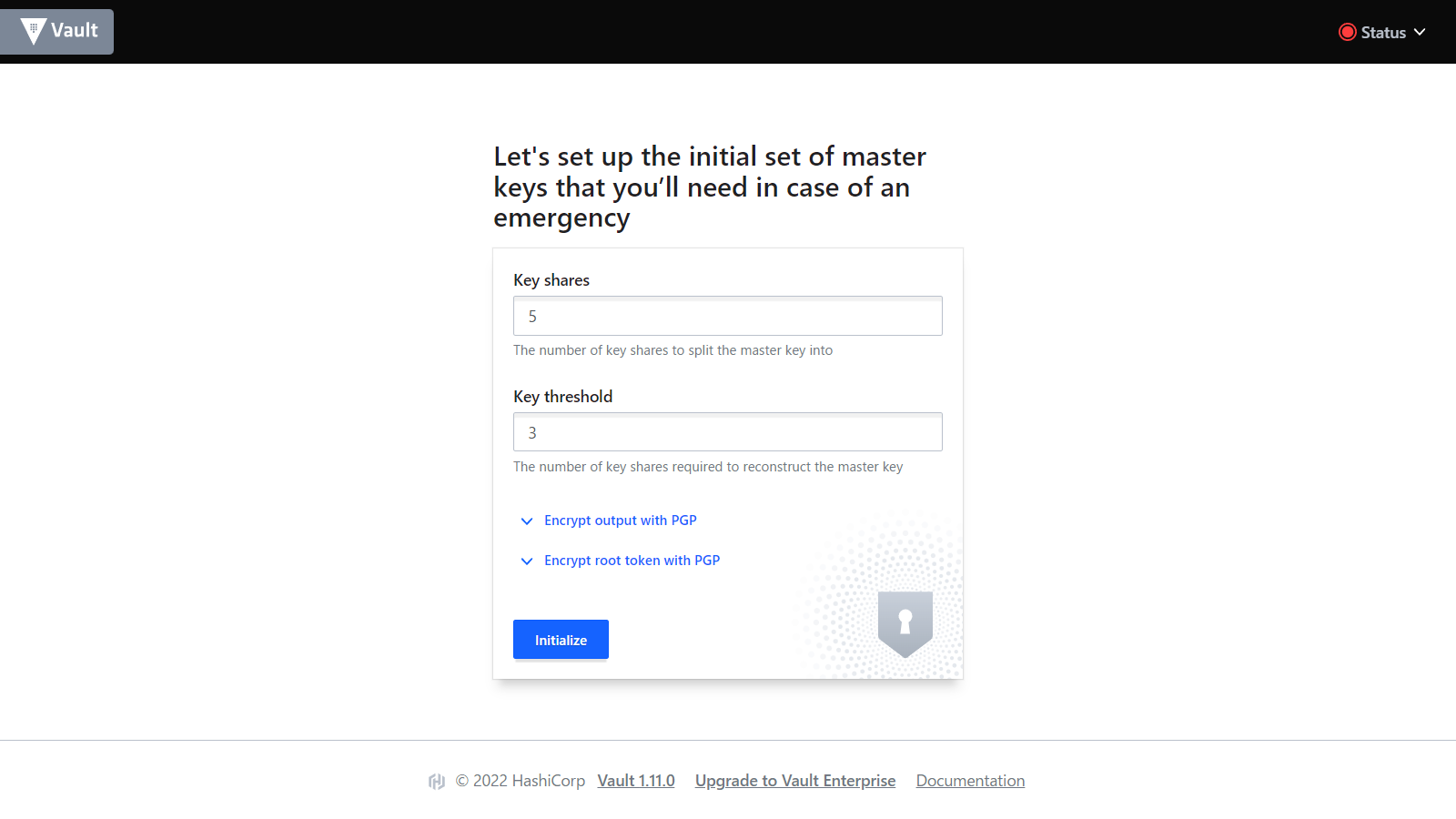1456x819 pixels.
Task: Click the Key shares field label
Action: pos(551,280)
